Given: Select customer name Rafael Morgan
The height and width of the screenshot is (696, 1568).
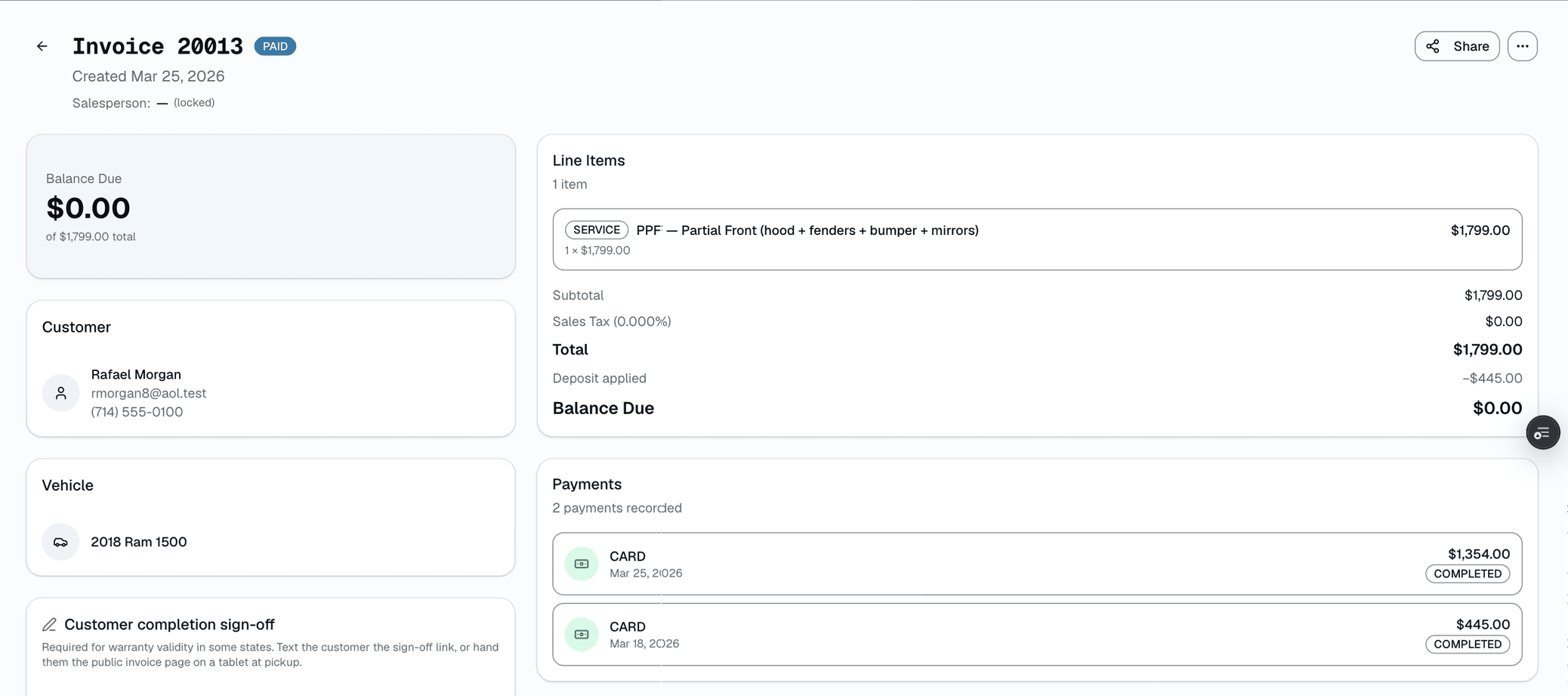Looking at the screenshot, I should click(136, 375).
